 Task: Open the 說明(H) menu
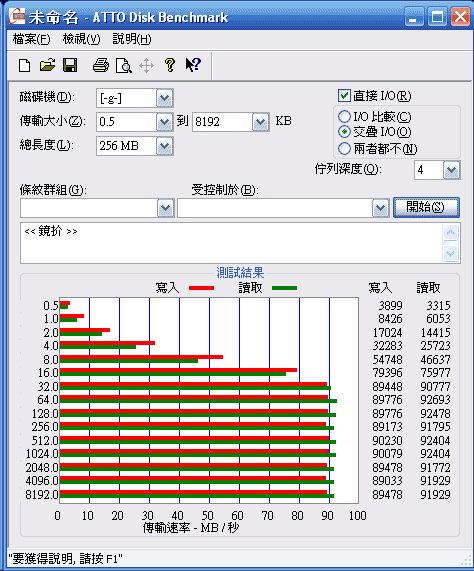[131, 39]
